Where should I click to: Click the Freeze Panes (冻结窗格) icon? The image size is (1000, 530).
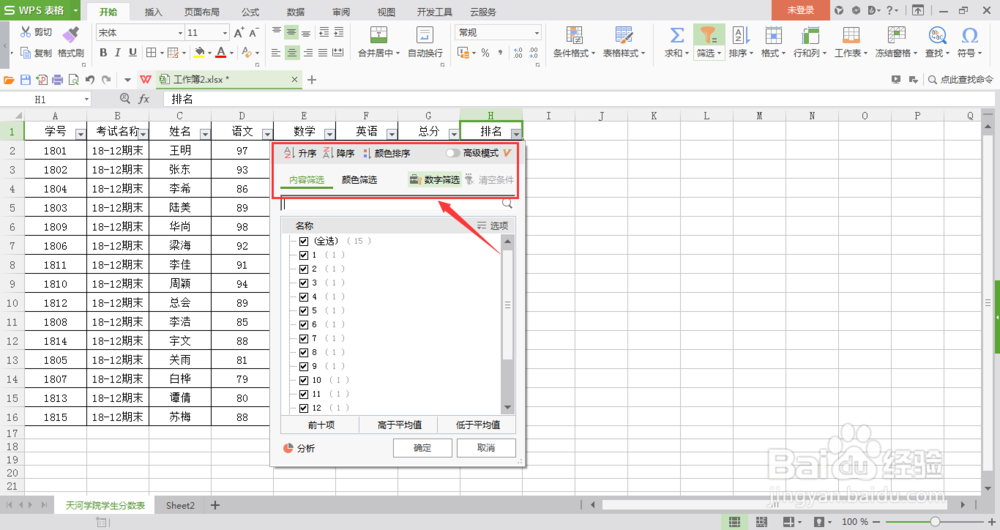(897, 35)
